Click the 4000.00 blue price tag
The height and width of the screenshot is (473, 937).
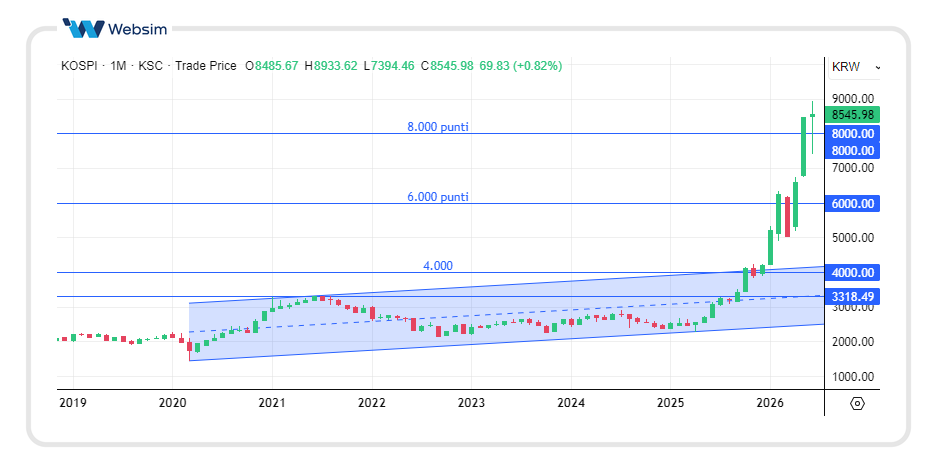(x=852, y=273)
